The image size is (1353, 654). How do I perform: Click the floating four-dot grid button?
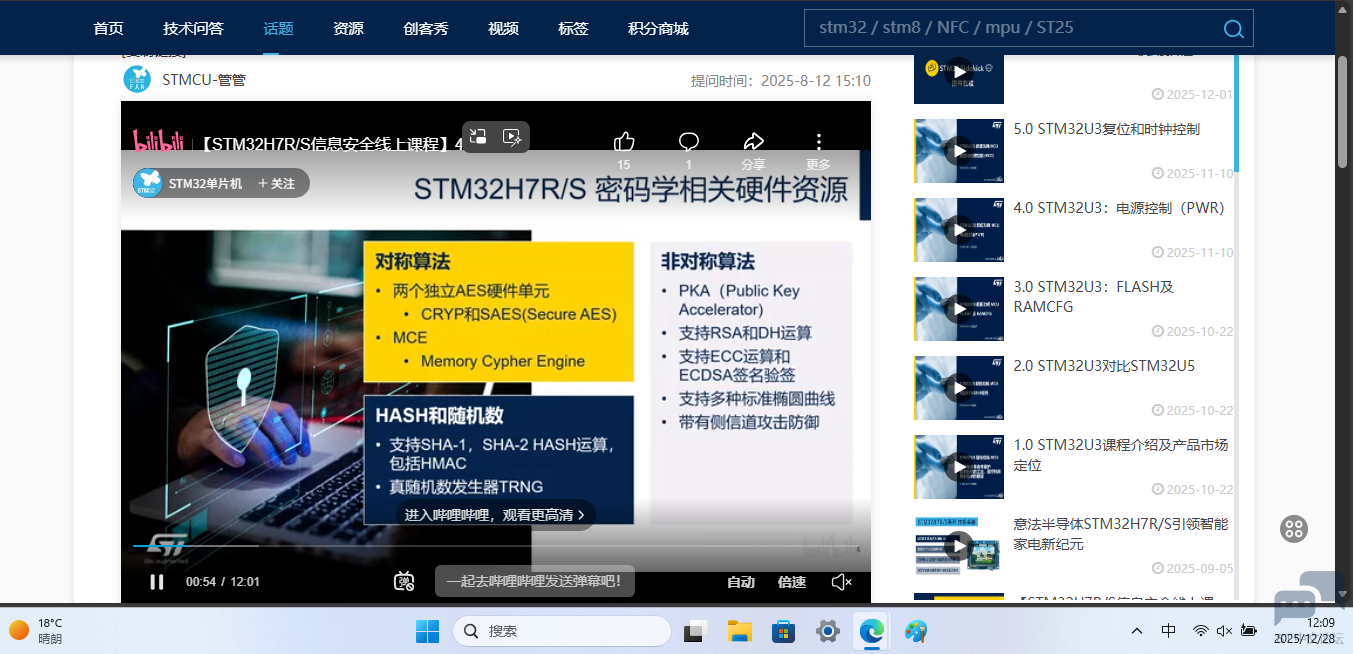pos(1294,529)
